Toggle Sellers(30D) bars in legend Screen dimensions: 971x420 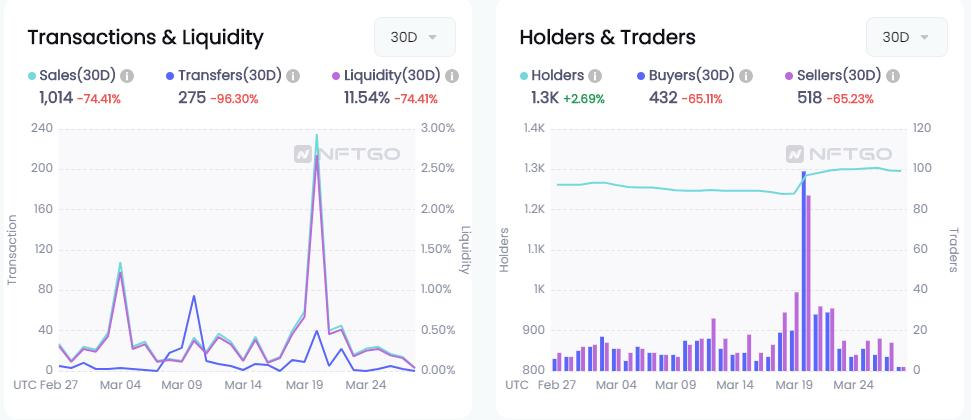point(833,76)
